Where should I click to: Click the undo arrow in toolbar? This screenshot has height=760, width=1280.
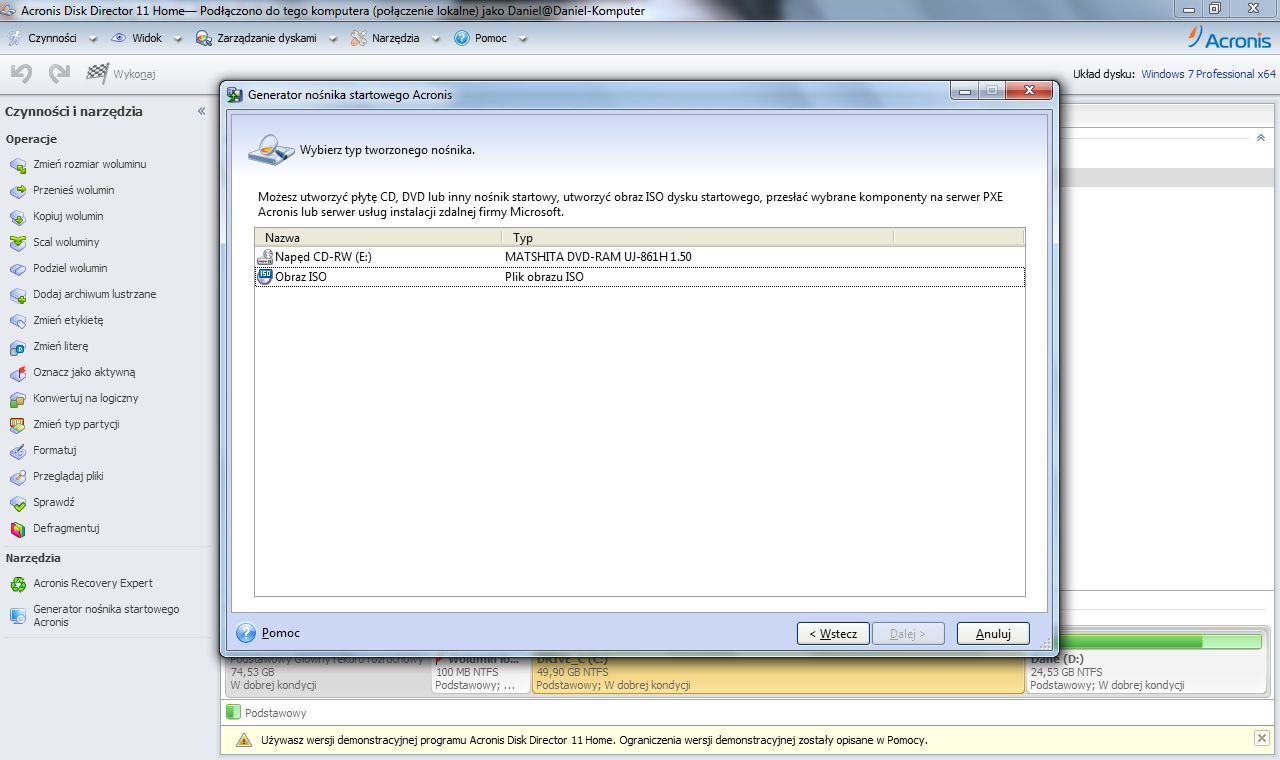(22, 73)
